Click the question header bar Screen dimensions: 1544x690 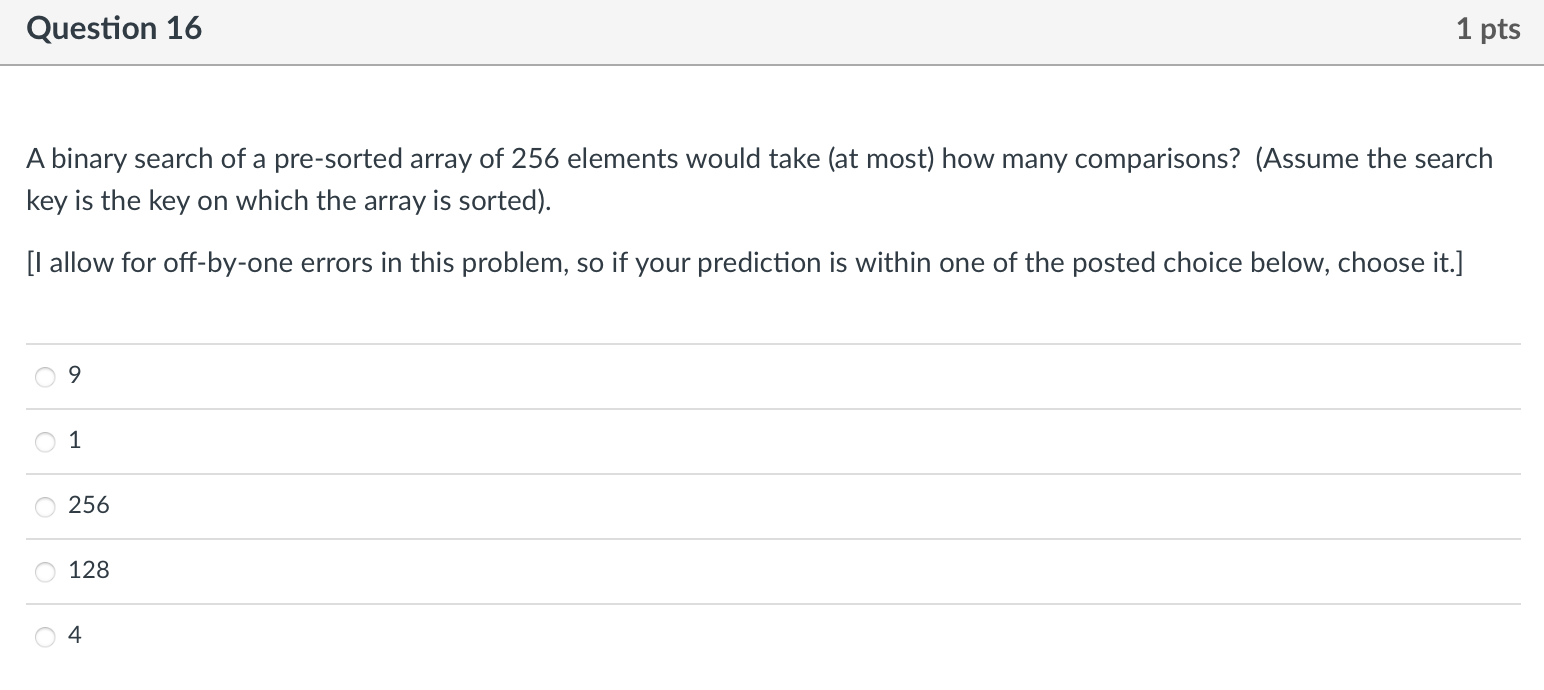click(770, 30)
